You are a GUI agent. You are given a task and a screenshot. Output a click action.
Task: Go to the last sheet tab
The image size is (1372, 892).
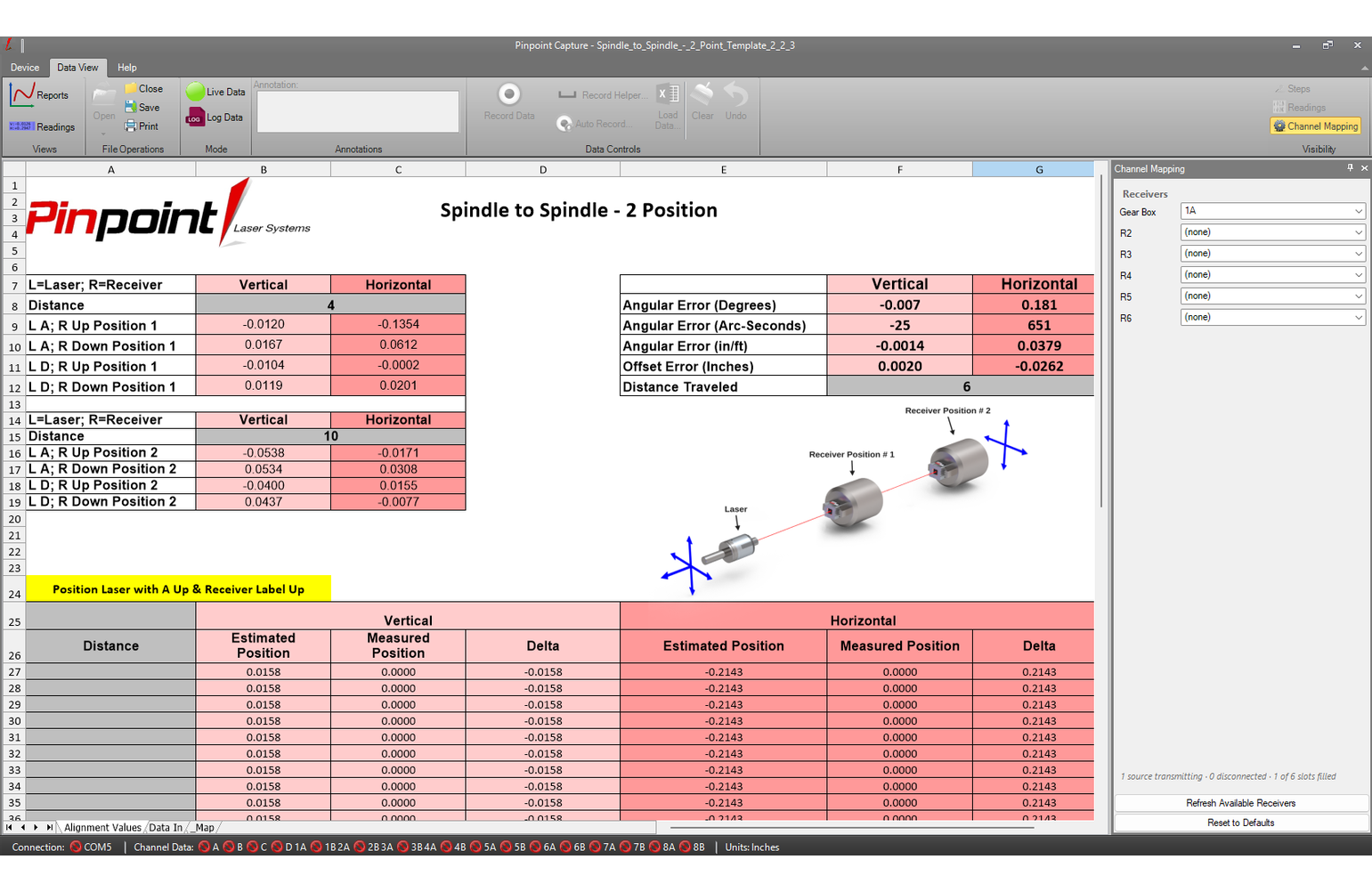(49, 828)
